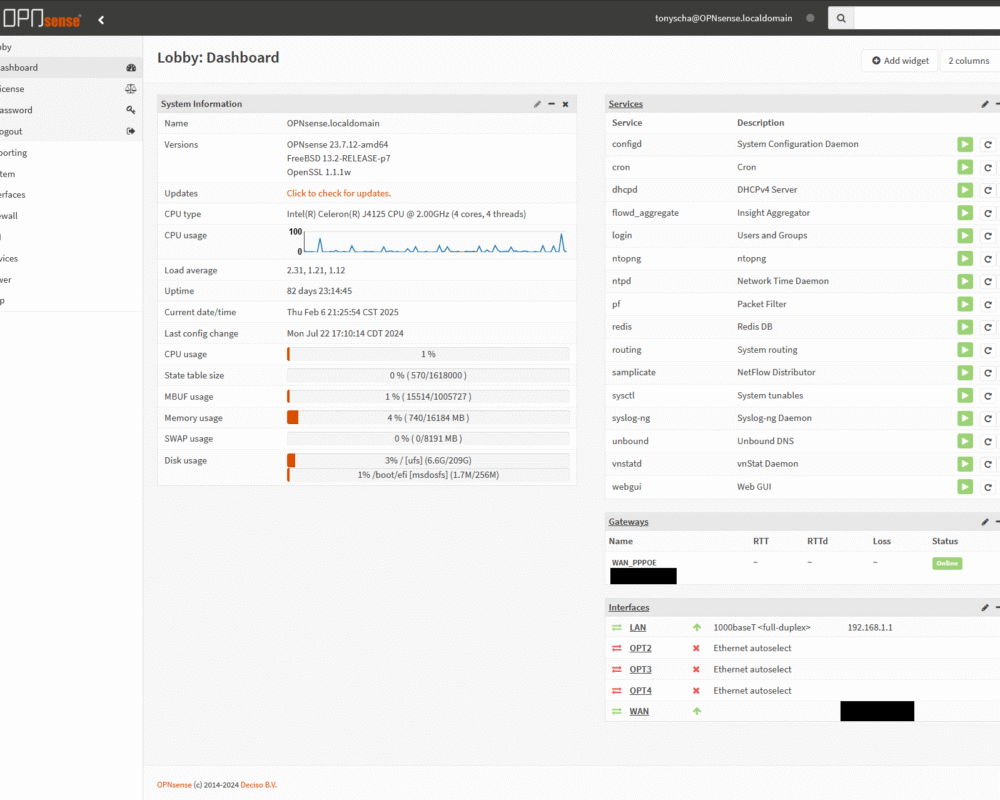Click the green status icon for vnstatd

[965, 464]
